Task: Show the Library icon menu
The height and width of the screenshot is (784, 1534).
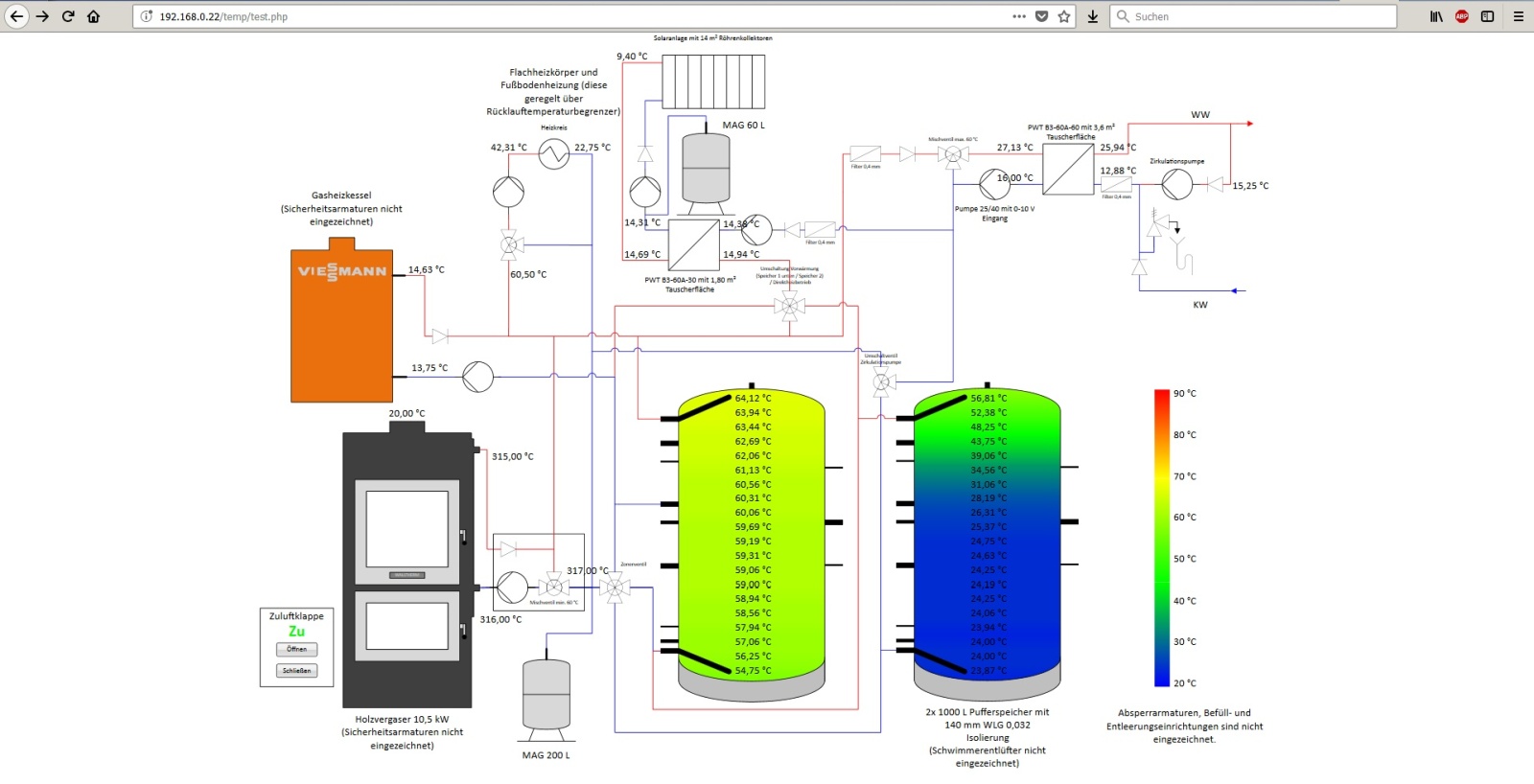Action: pyautogui.click(x=1436, y=16)
